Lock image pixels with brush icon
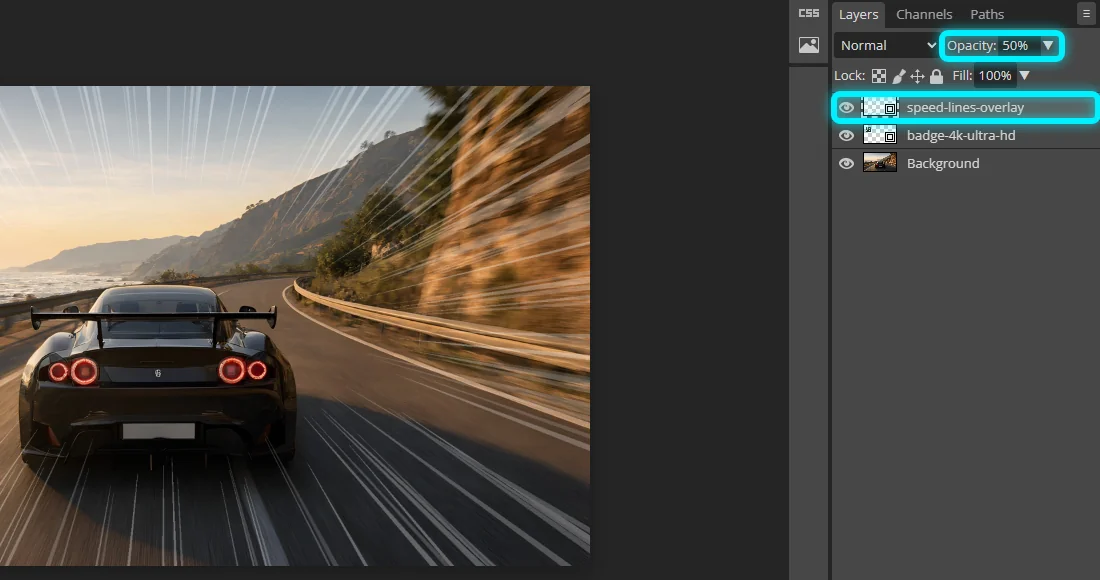The width and height of the screenshot is (1100, 580). coord(898,76)
